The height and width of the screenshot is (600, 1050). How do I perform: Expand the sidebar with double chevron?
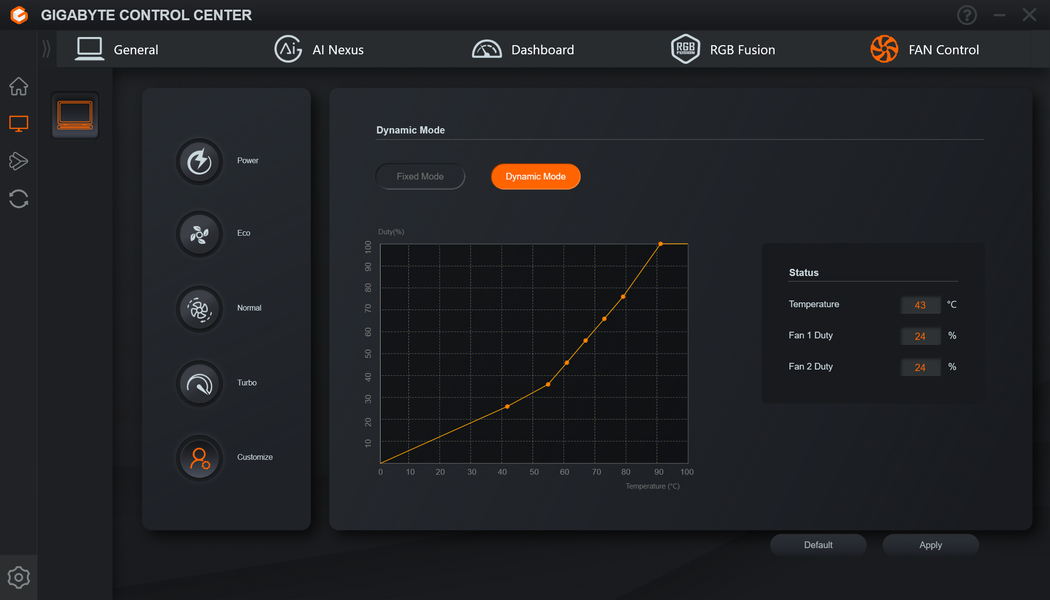point(46,49)
